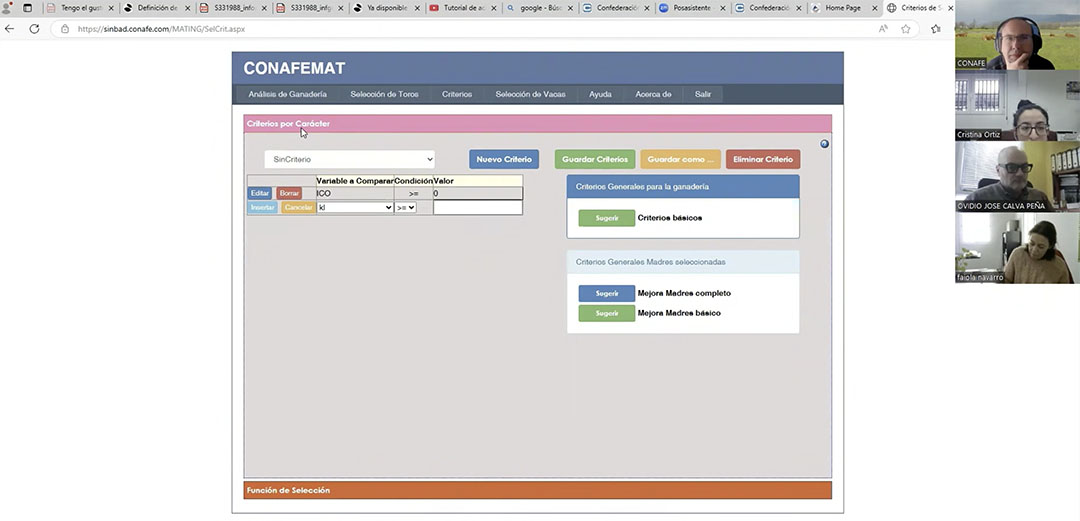Click the Eliminar Criterio button

point(763,159)
